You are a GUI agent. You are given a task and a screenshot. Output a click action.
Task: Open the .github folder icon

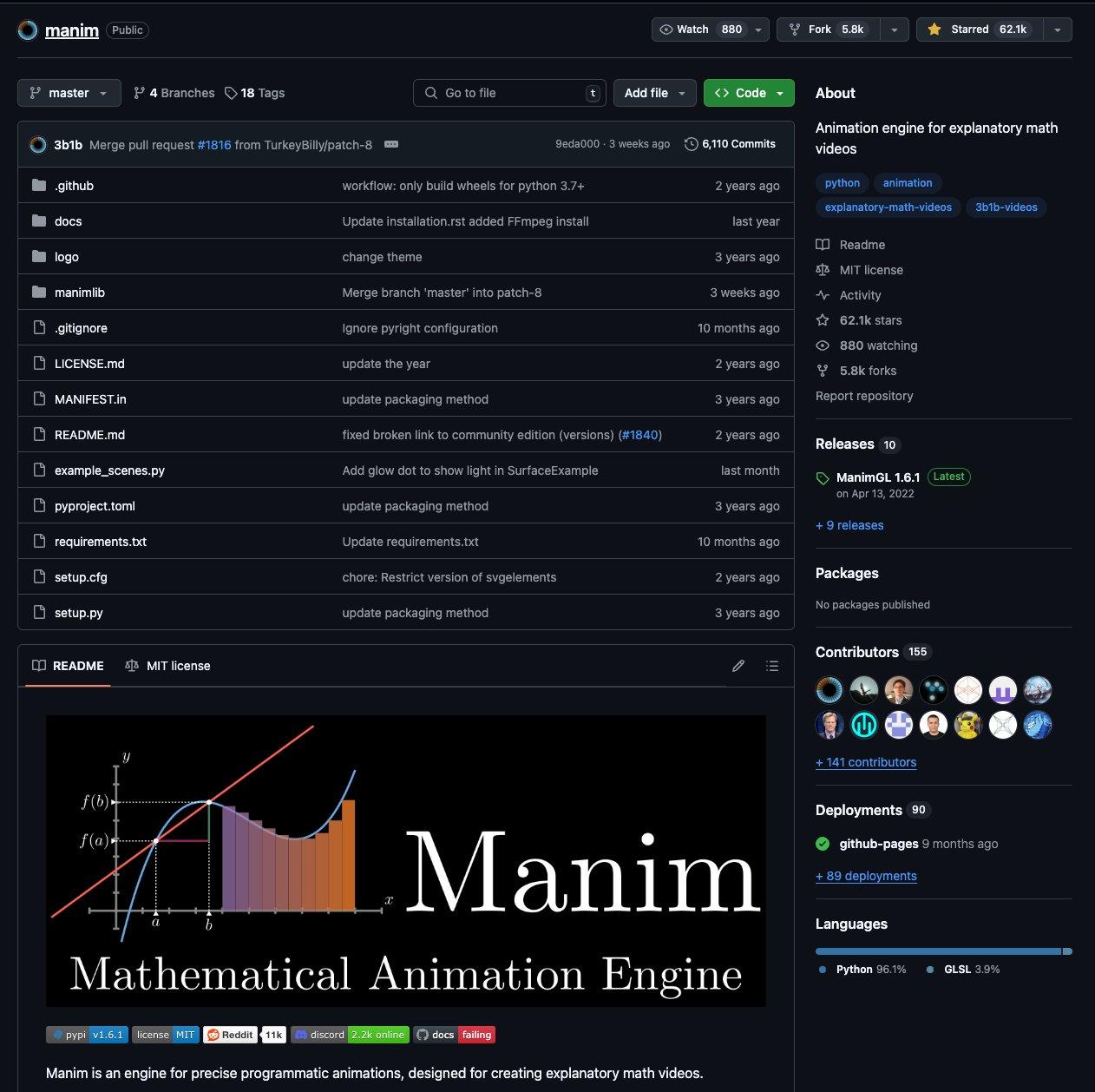click(39, 186)
